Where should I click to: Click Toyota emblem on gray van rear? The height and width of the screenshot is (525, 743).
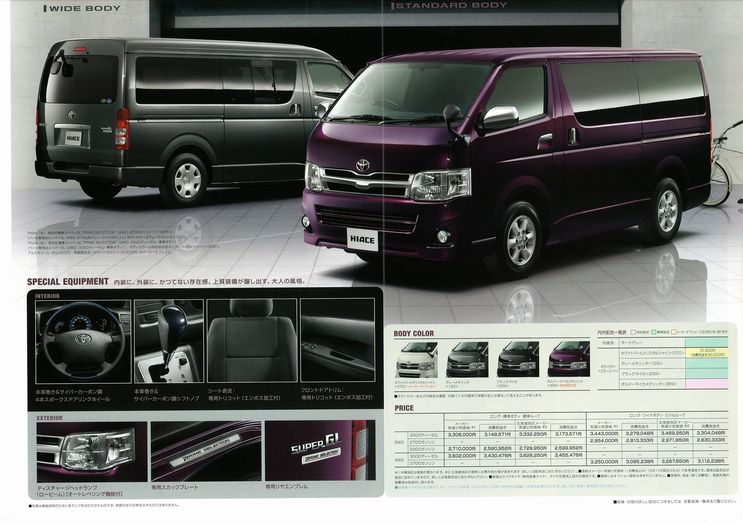click(72, 115)
